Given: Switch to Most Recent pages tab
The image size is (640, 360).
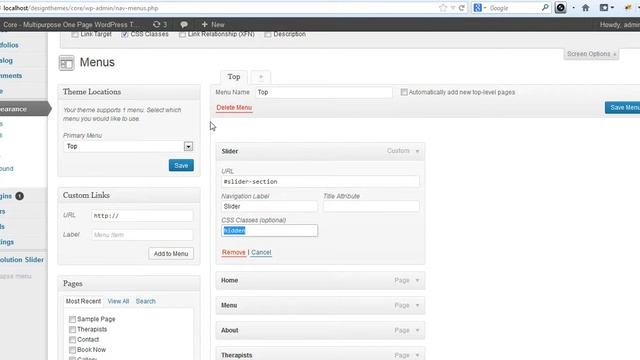Looking at the screenshot, I should 83,301.
